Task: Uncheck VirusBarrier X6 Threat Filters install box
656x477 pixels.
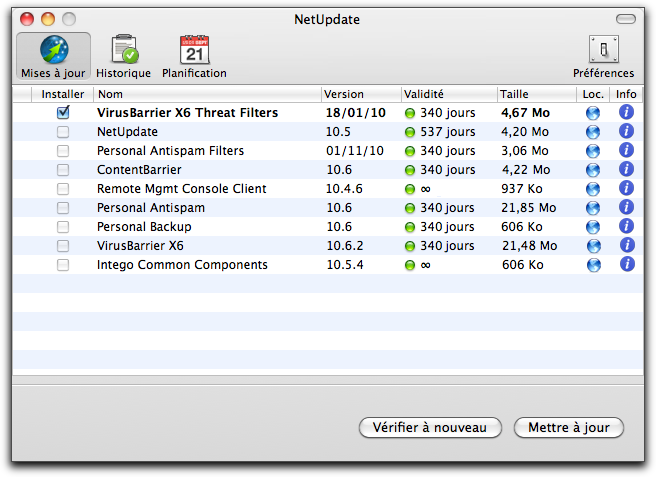Action: coord(63,112)
